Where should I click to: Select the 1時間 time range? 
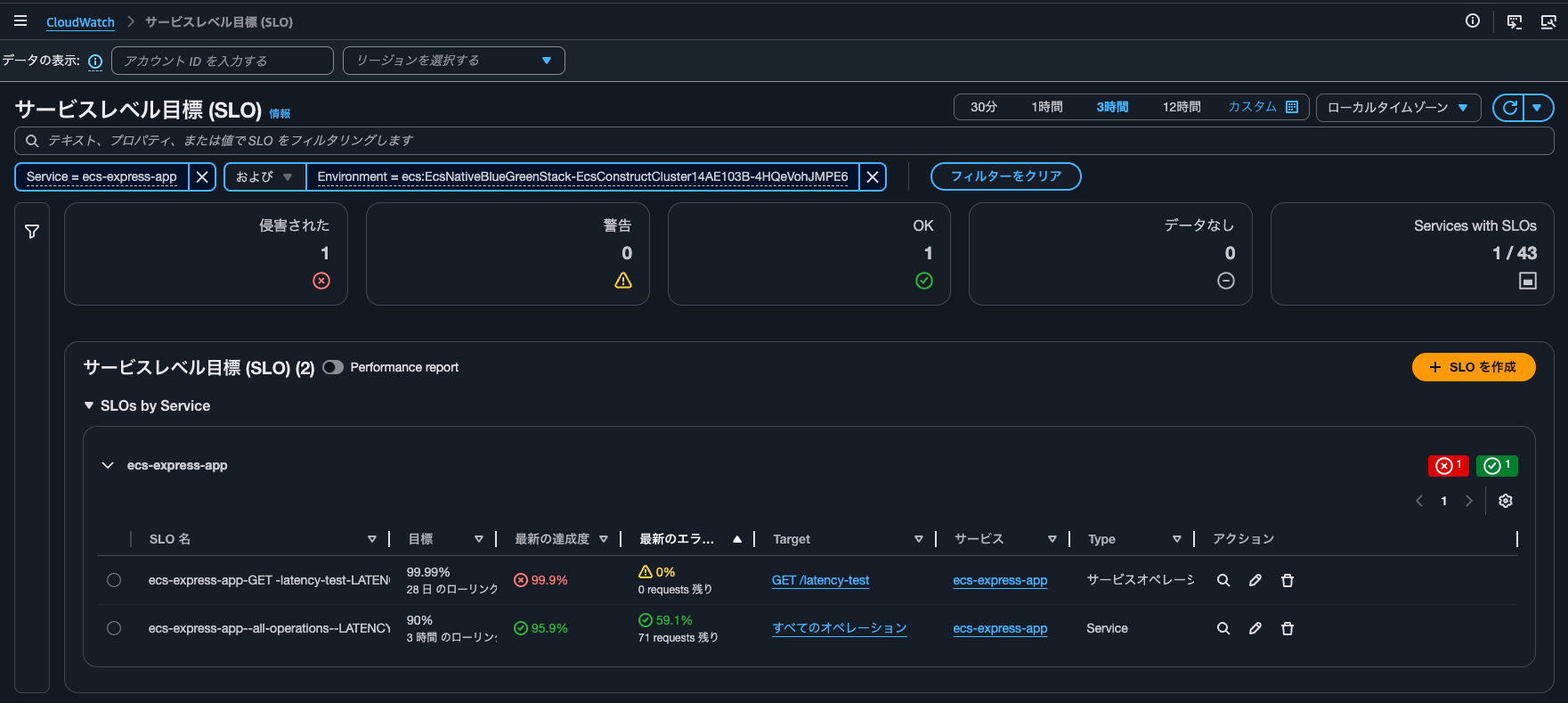tap(1046, 107)
